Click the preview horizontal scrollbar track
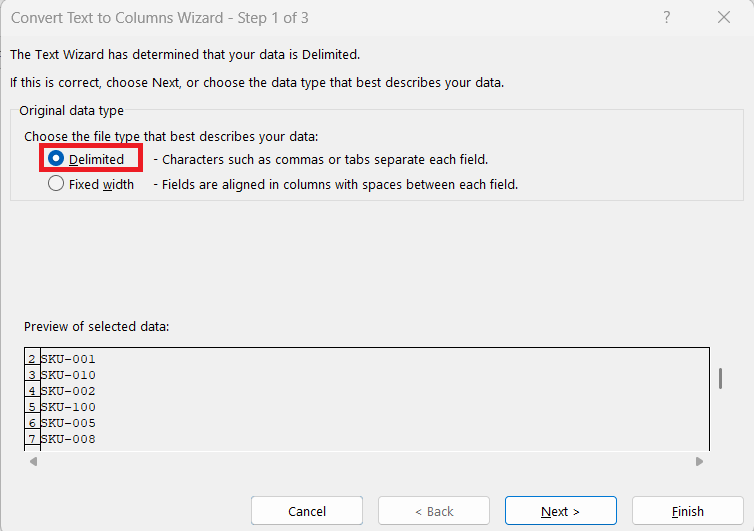Image resolution: width=754 pixels, height=531 pixels. pyautogui.click(x=366, y=462)
